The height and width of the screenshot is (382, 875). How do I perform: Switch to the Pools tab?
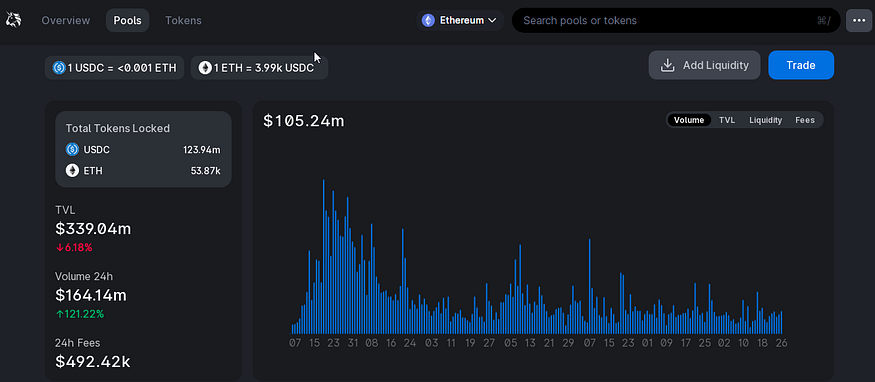click(x=127, y=21)
